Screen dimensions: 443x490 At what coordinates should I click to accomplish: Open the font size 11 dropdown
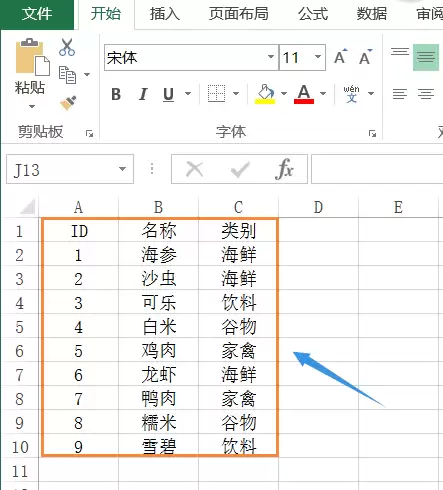[318, 57]
